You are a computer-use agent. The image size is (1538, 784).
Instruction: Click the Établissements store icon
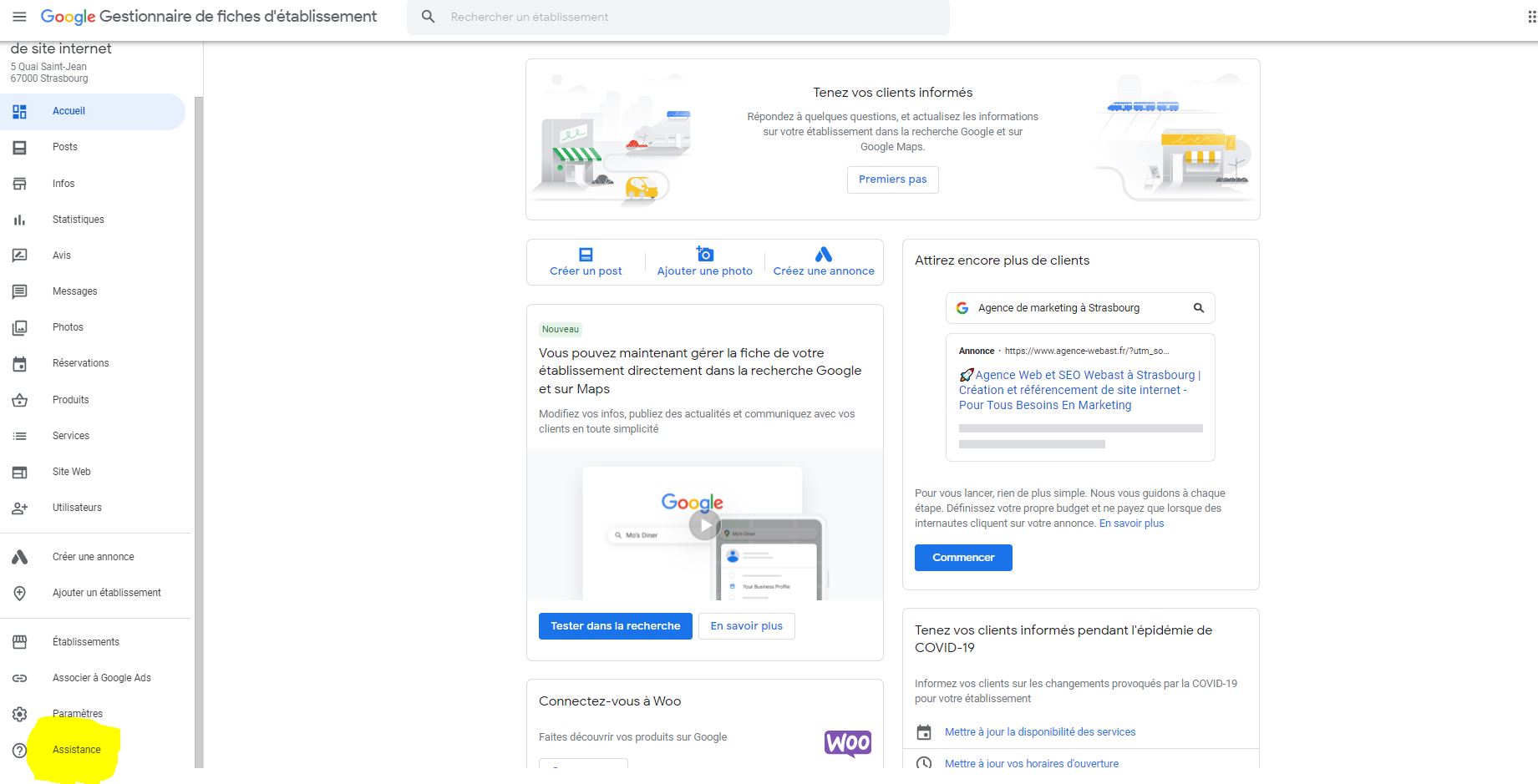pyautogui.click(x=19, y=642)
